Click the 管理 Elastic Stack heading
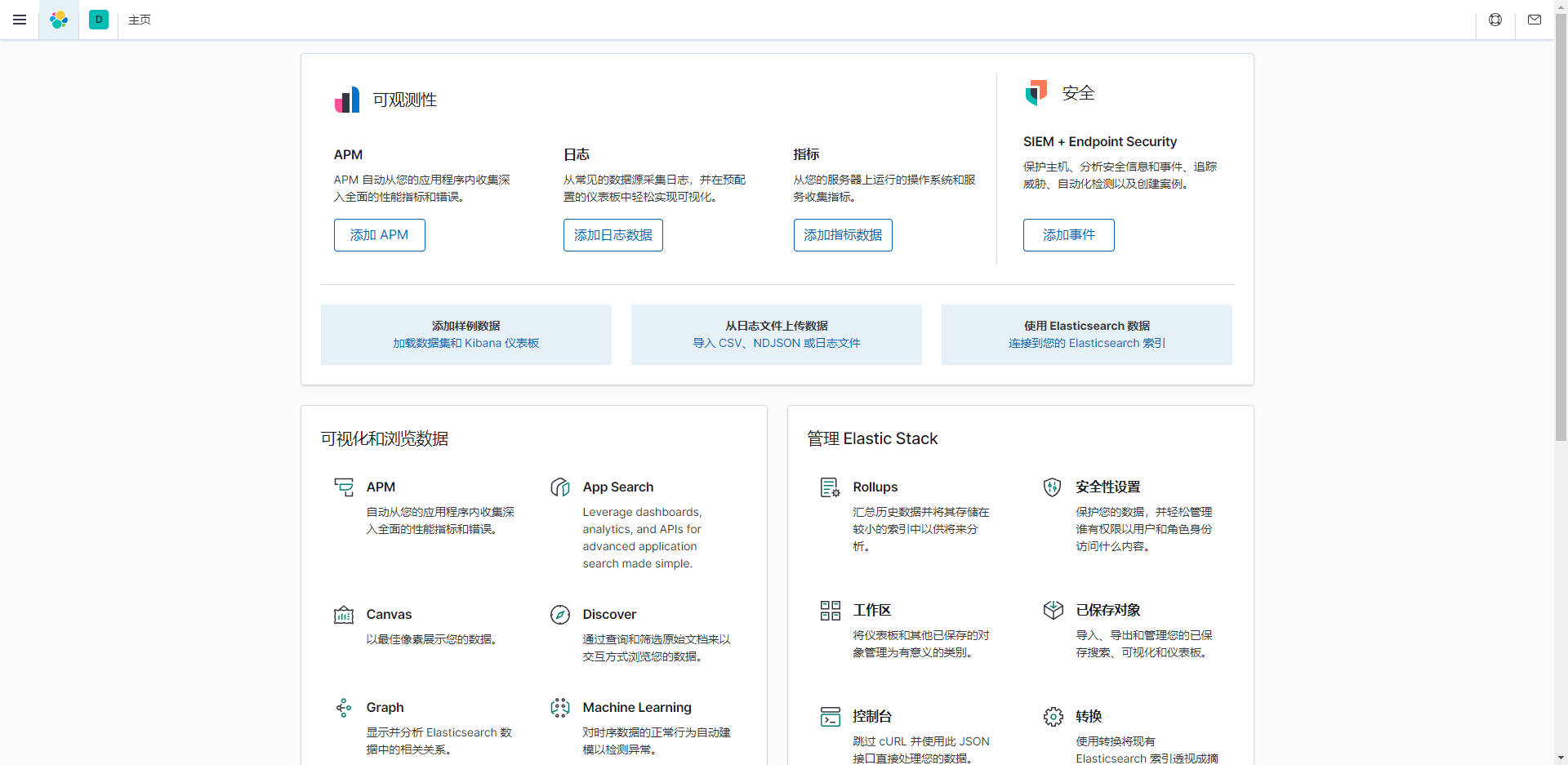Viewport: 1568px width, 765px height. tap(872, 439)
